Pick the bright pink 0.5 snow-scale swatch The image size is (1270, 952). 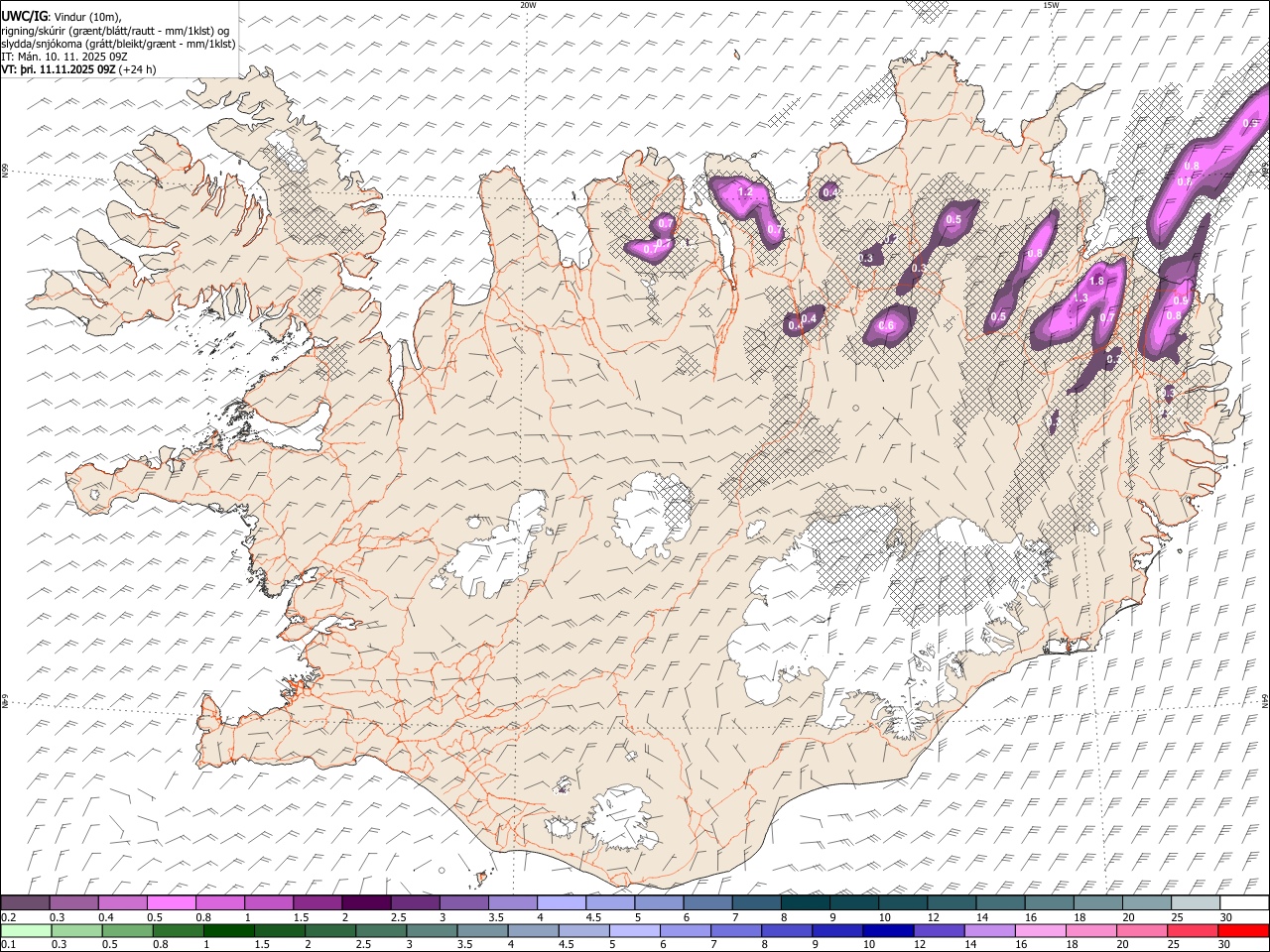[x=171, y=903]
